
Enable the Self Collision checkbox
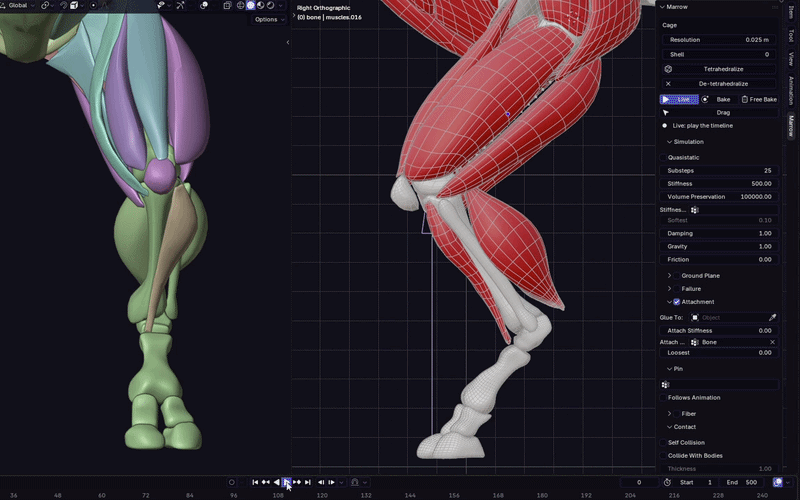(x=664, y=442)
